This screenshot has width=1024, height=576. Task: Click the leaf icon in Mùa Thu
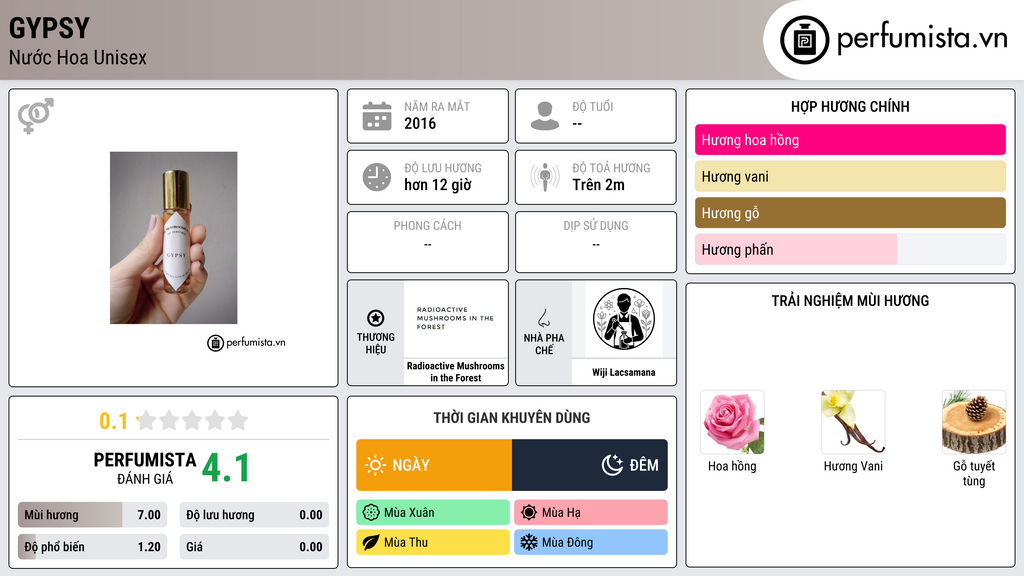[x=370, y=542]
